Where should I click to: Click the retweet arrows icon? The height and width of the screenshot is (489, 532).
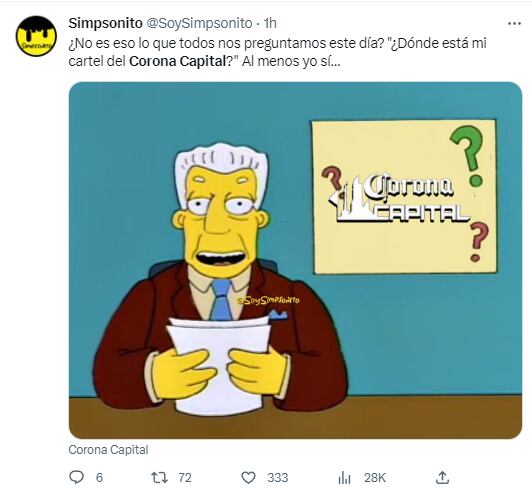click(159, 477)
